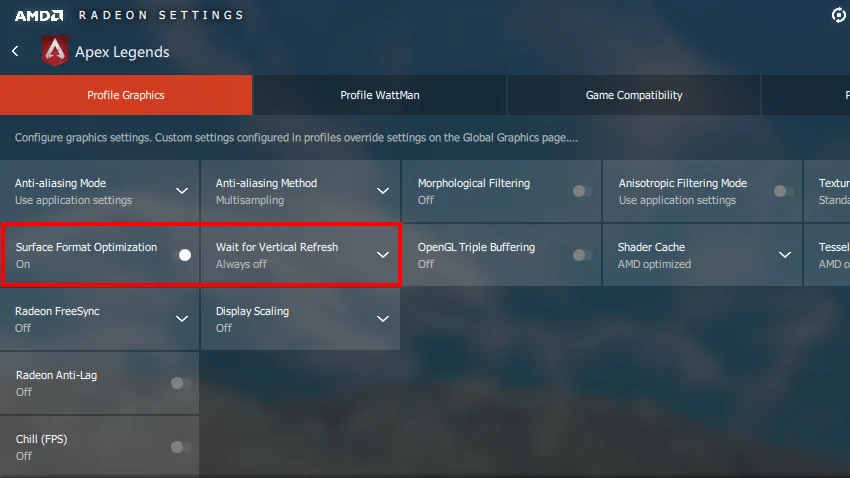This screenshot has width=850, height=478.
Task: Toggle Morphological Filtering switch
Action: [x=583, y=191]
